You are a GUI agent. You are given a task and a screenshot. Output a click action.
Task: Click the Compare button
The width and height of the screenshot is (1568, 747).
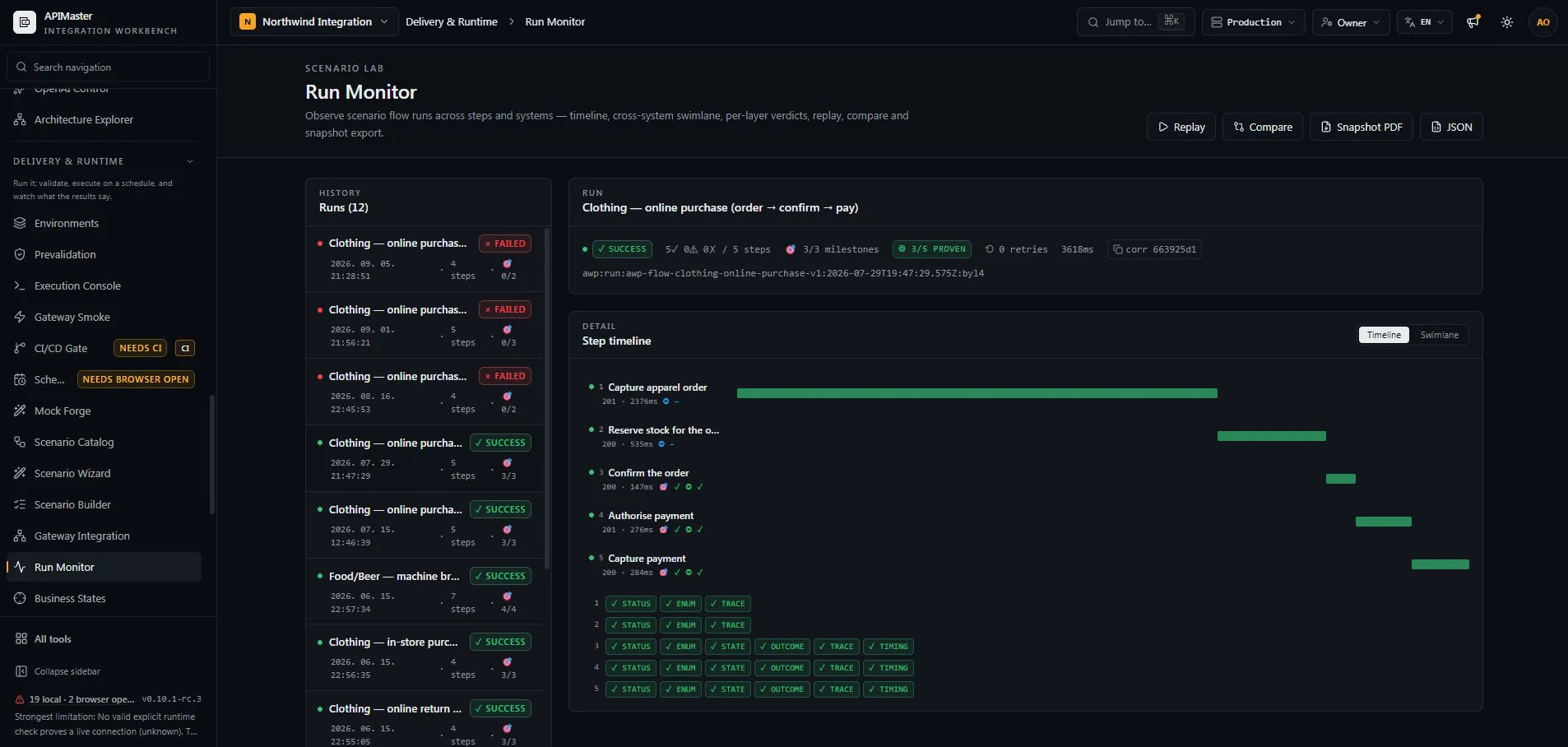1262,127
